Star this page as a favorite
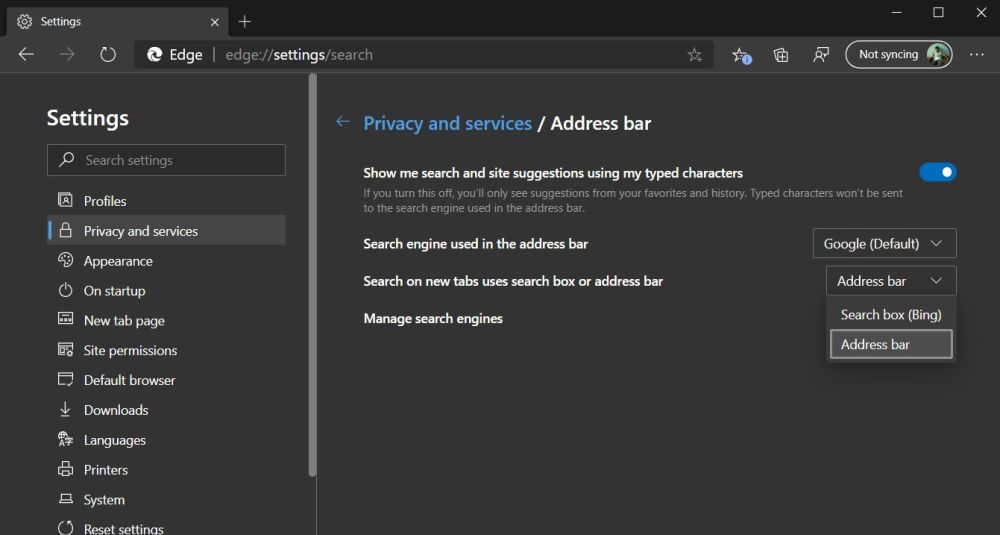The image size is (1000, 535). pos(694,55)
